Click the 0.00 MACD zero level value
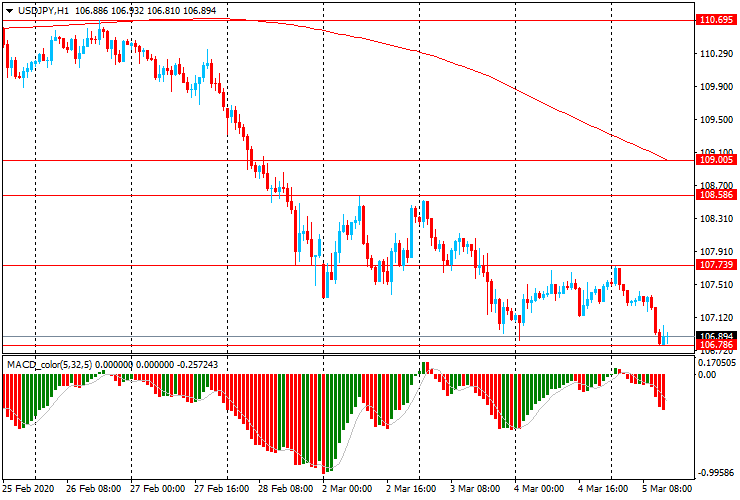Image resolution: width=740 pixels, height=500 pixels. pyautogui.click(x=707, y=374)
